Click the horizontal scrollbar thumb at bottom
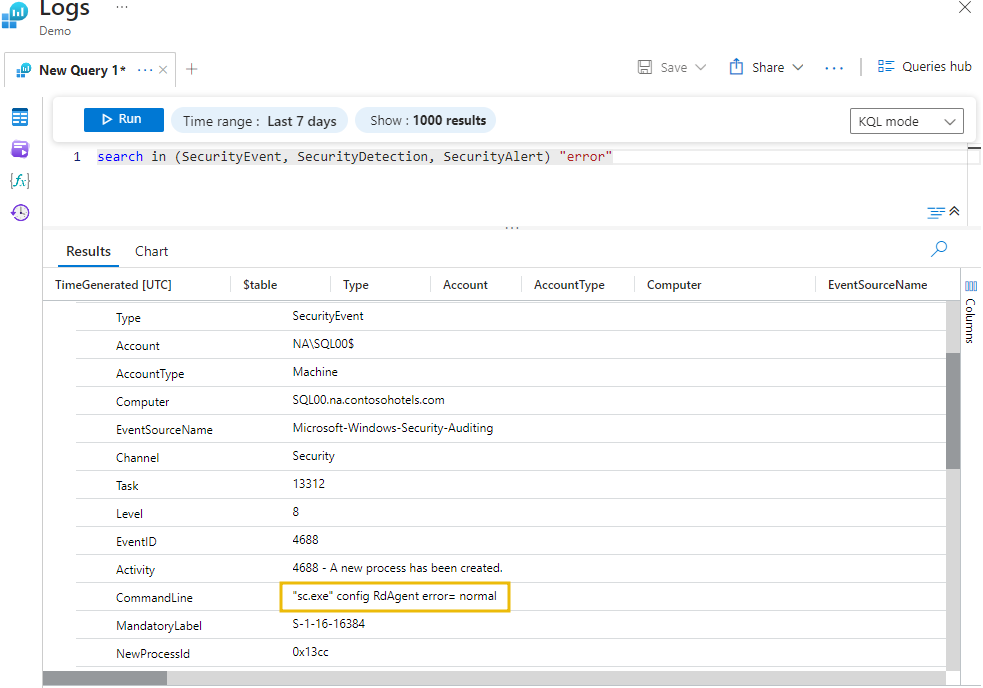983x688 pixels. 105,678
